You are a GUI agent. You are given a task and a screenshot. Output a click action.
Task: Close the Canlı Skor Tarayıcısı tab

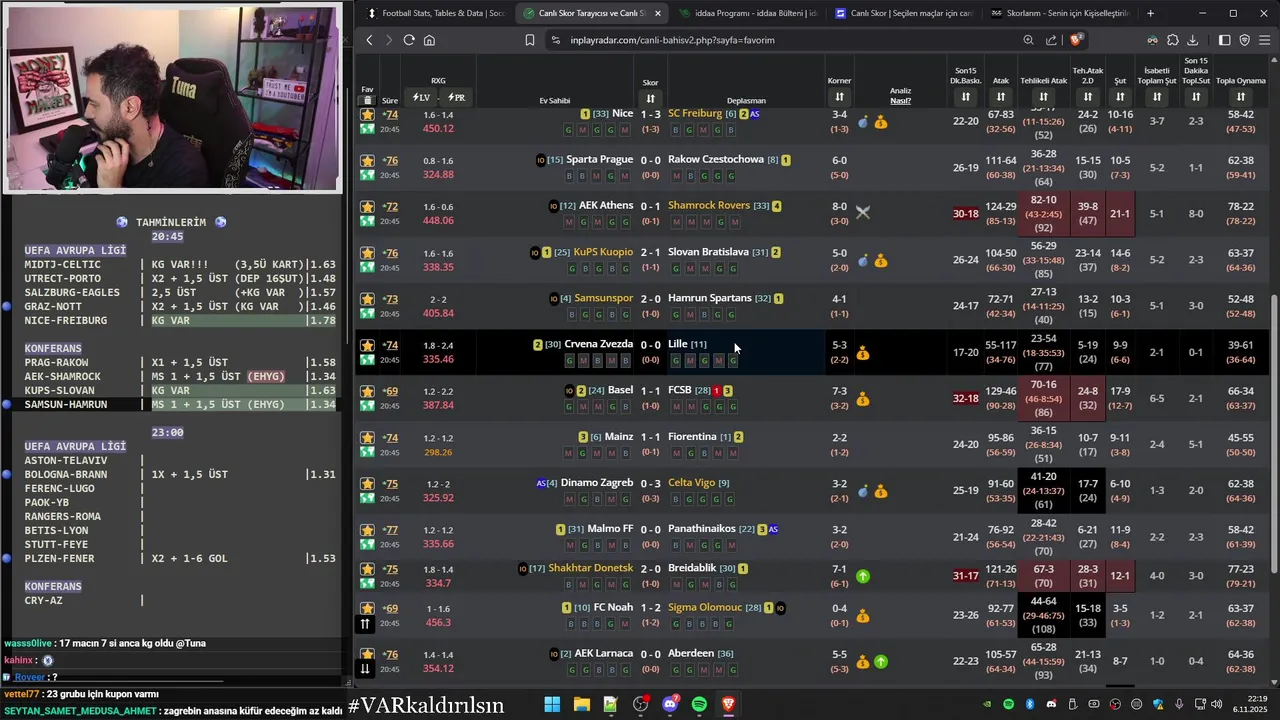(x=657, y=13)
